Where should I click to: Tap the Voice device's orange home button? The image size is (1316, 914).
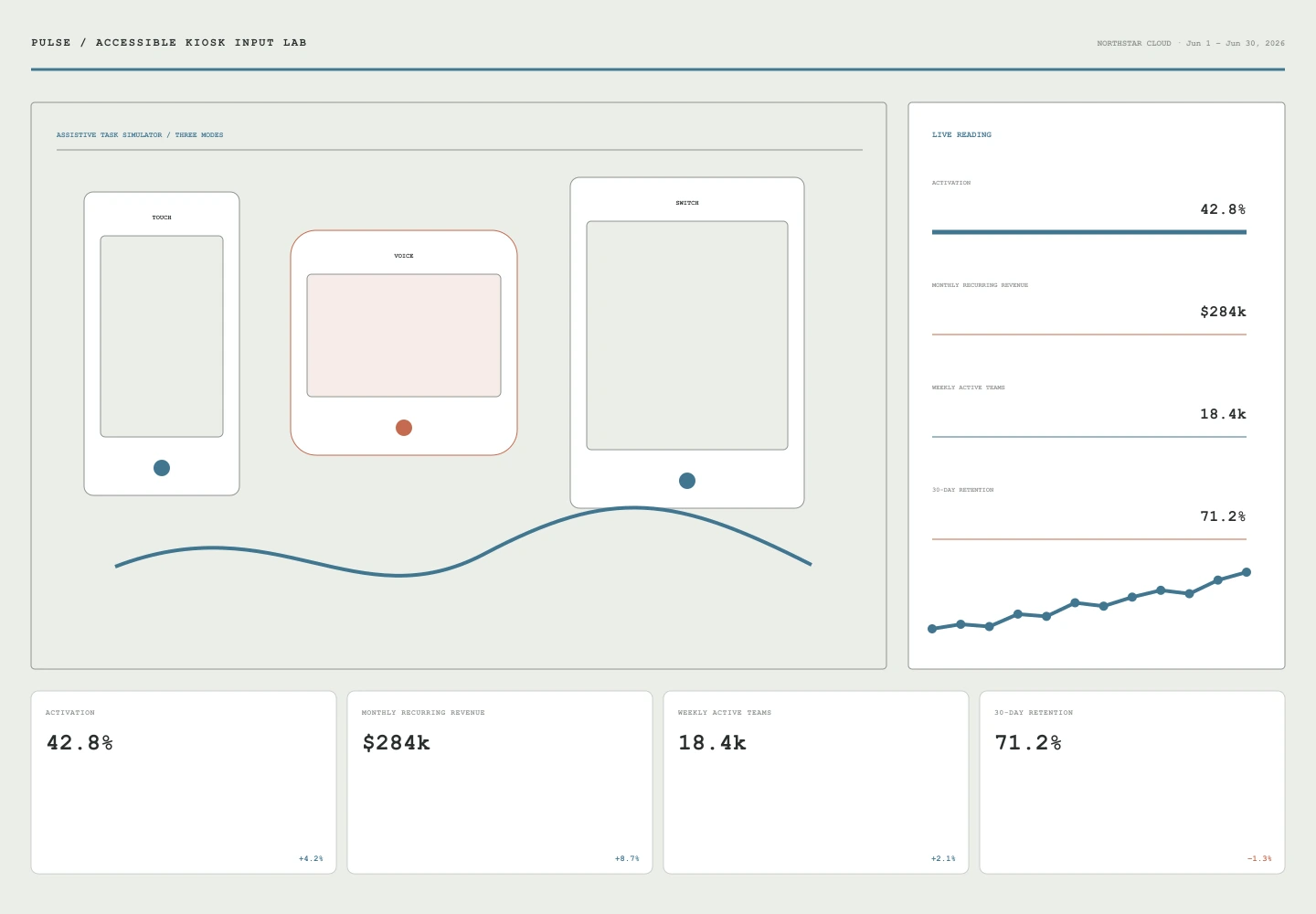pyautogui.click(x=404, y=428)
